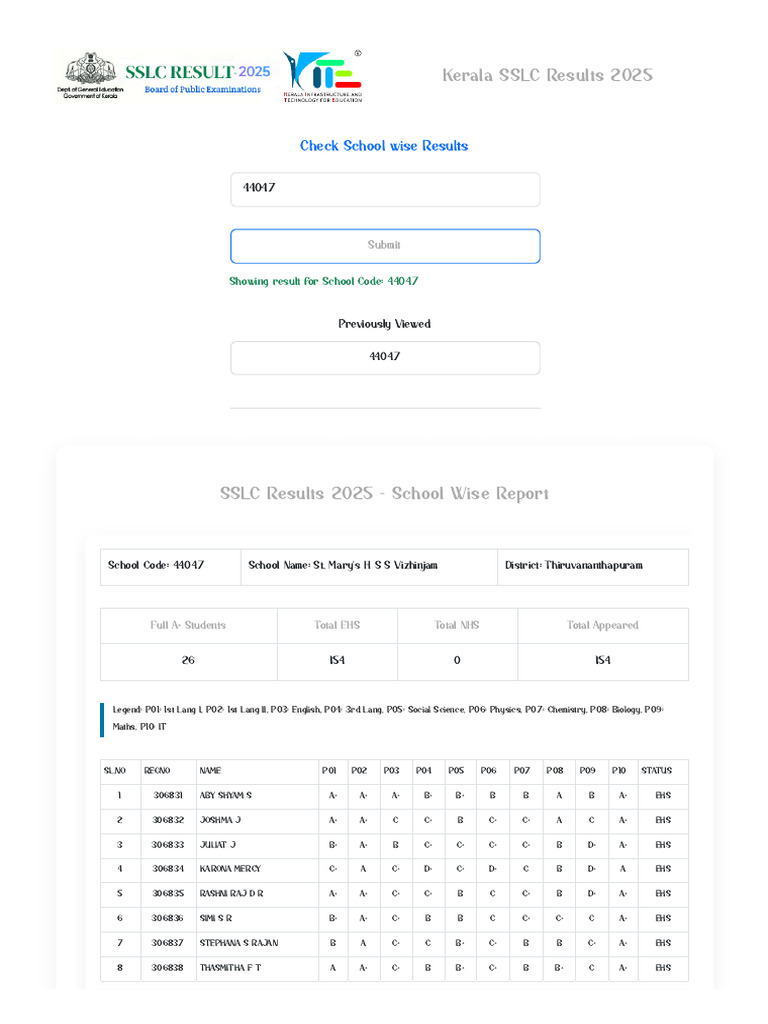Open previously viewed school 44047
Image resolution: width=768 pixels, height=1024 pixels.
(385, 357)
